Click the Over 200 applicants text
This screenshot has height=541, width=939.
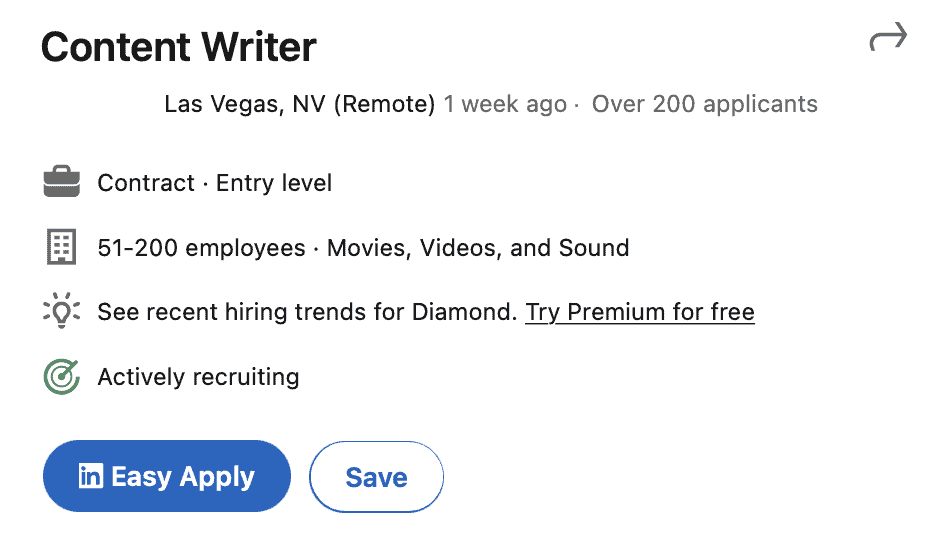click(704, 104)
